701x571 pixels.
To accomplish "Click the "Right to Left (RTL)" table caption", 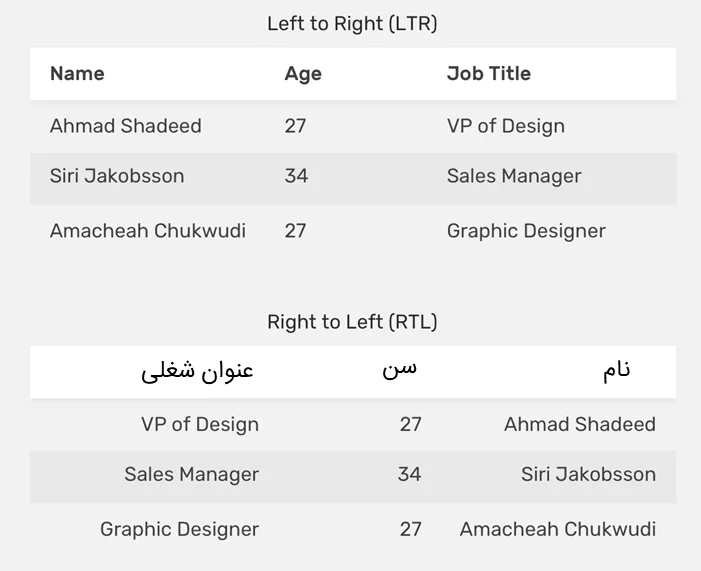I will coord(352,322).
